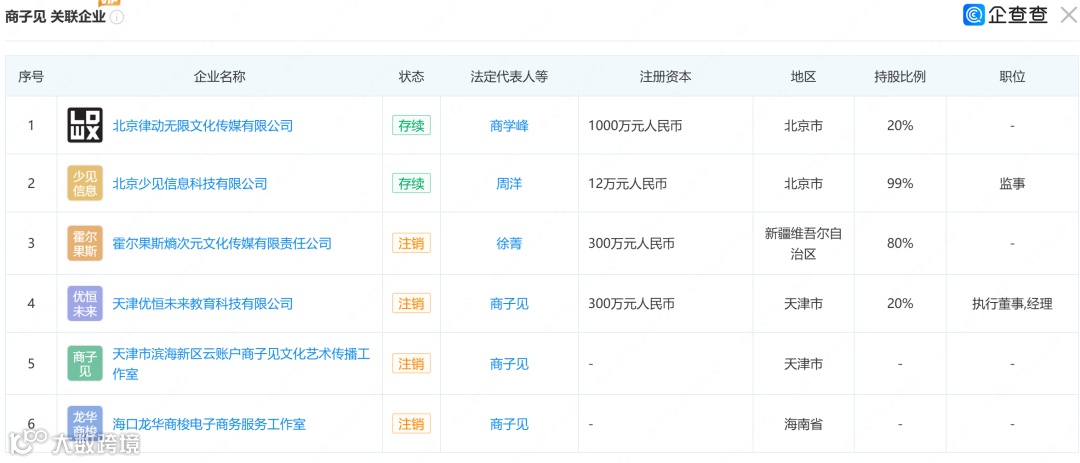Open 北京律动无限文化传媒有限公司 link
Image resolution: width=1080 pixels, height=463 pixels.
click(202, 125)
